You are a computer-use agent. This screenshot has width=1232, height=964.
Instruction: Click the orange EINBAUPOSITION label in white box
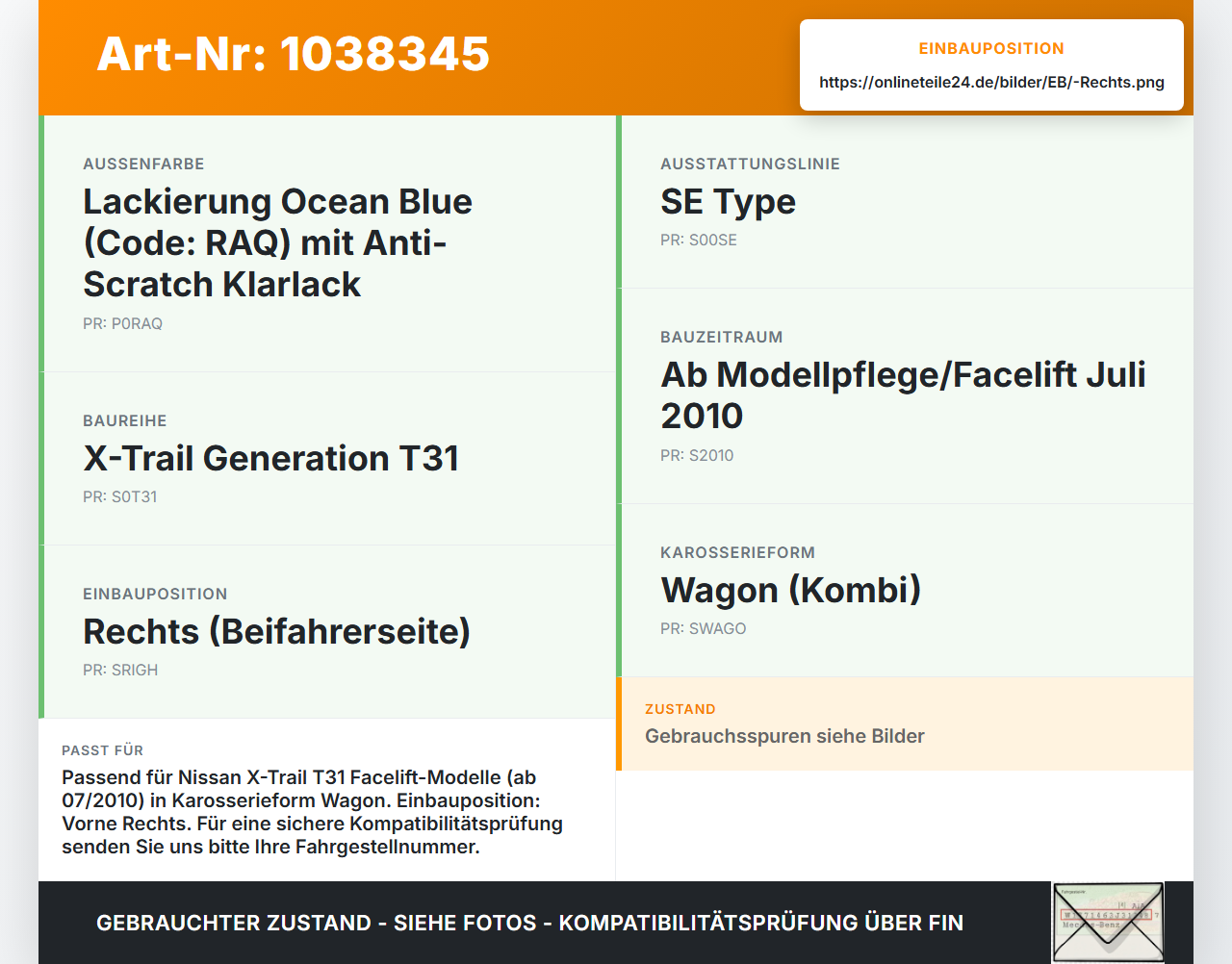(991, 49)
